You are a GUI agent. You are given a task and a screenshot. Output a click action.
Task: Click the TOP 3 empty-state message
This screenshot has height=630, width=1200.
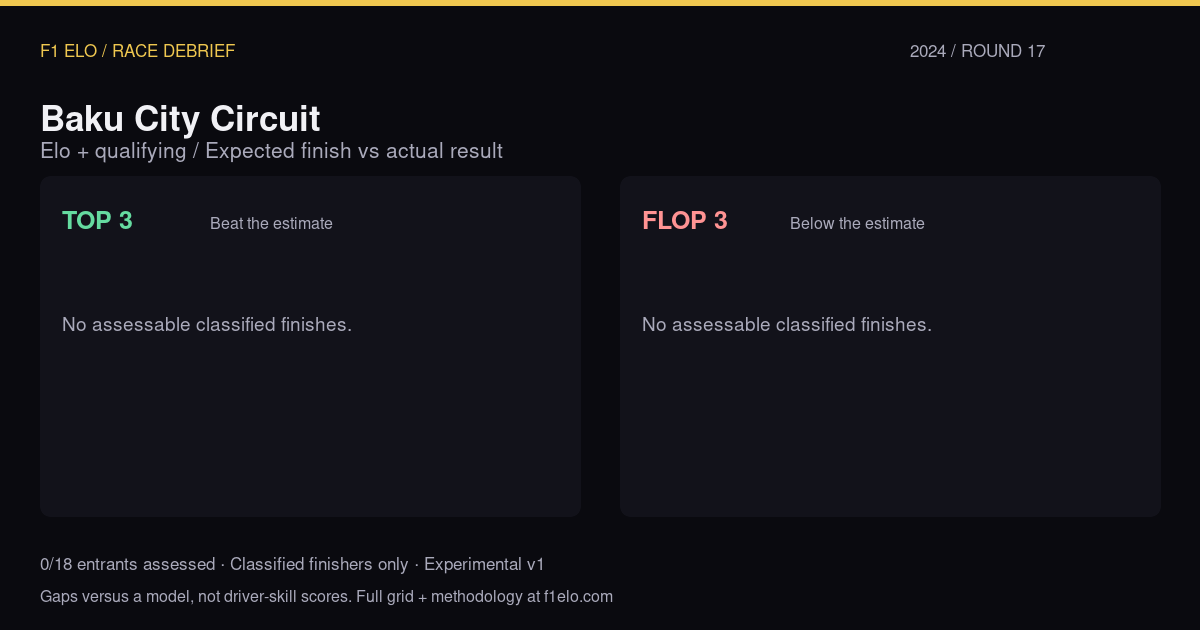(x=207, y=325)
